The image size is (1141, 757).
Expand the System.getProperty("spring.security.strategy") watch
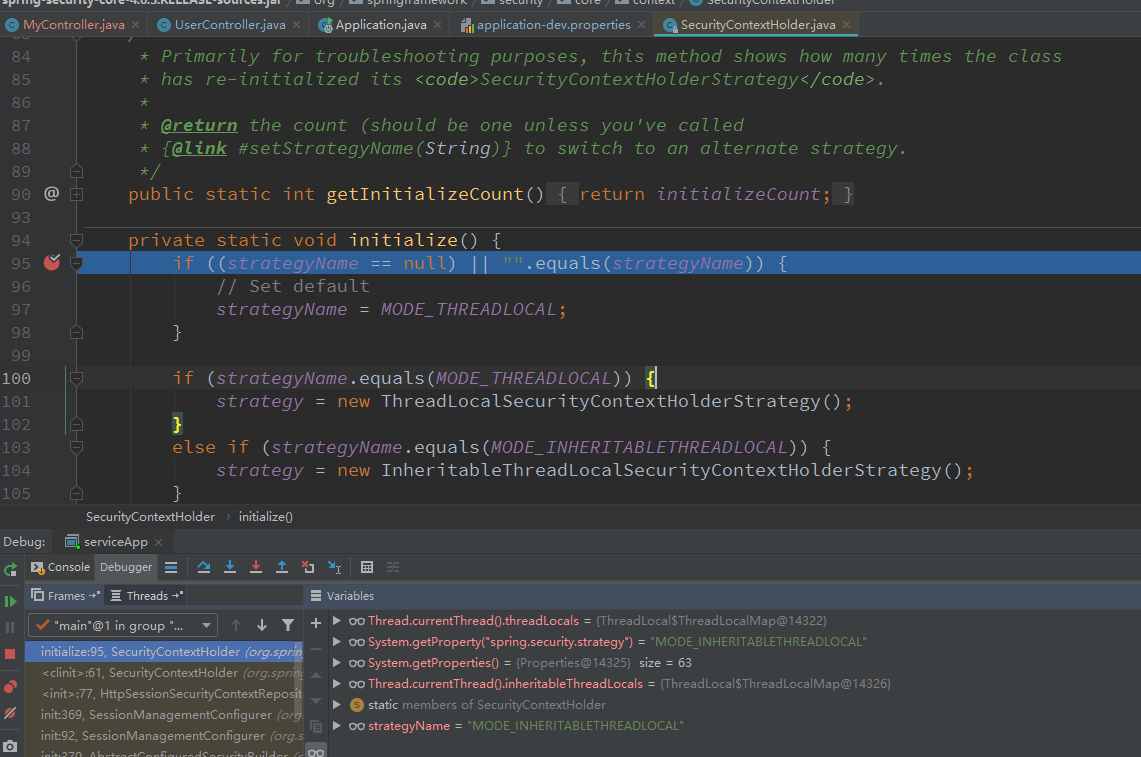337,642
